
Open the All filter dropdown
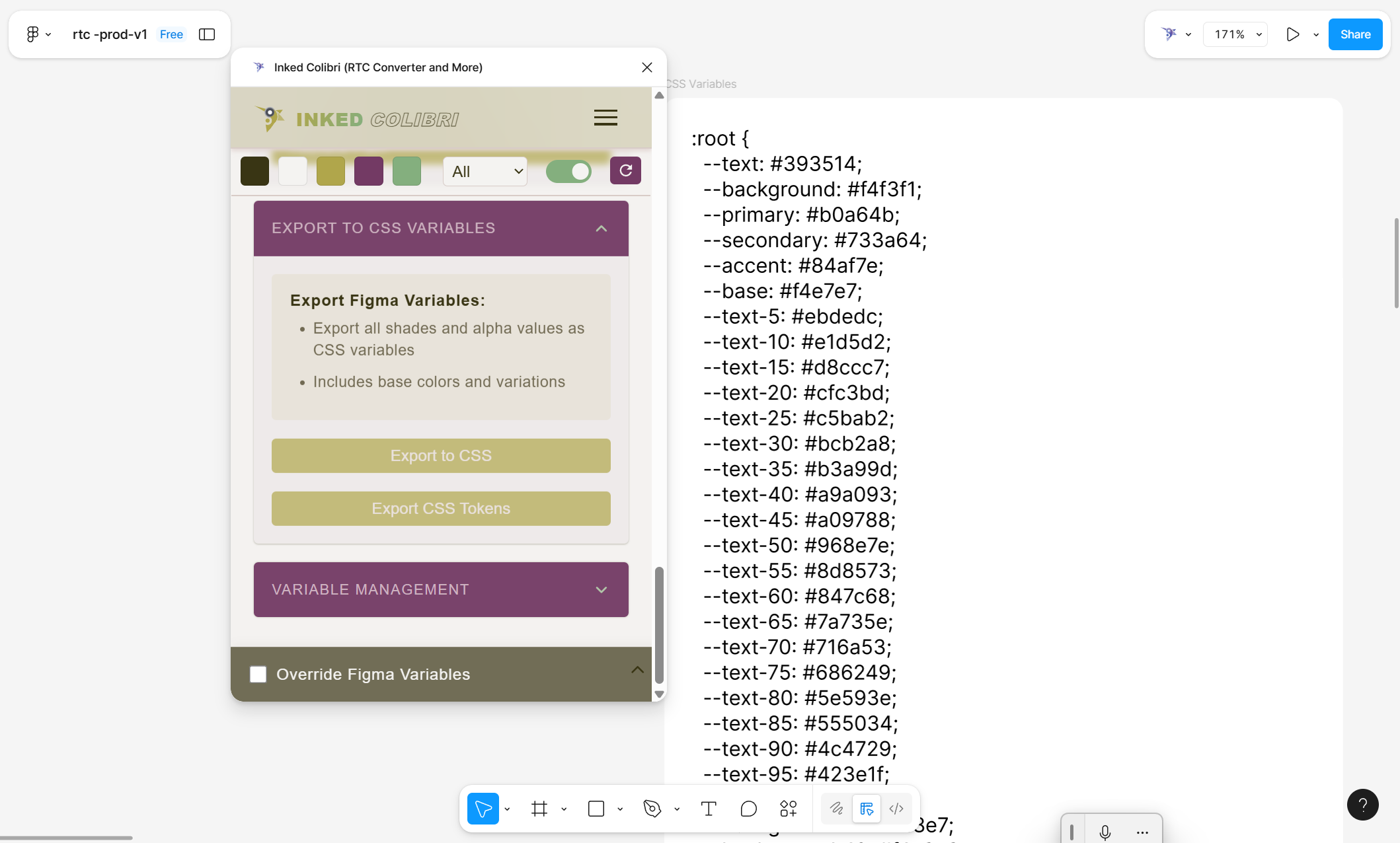pos(485,171)
